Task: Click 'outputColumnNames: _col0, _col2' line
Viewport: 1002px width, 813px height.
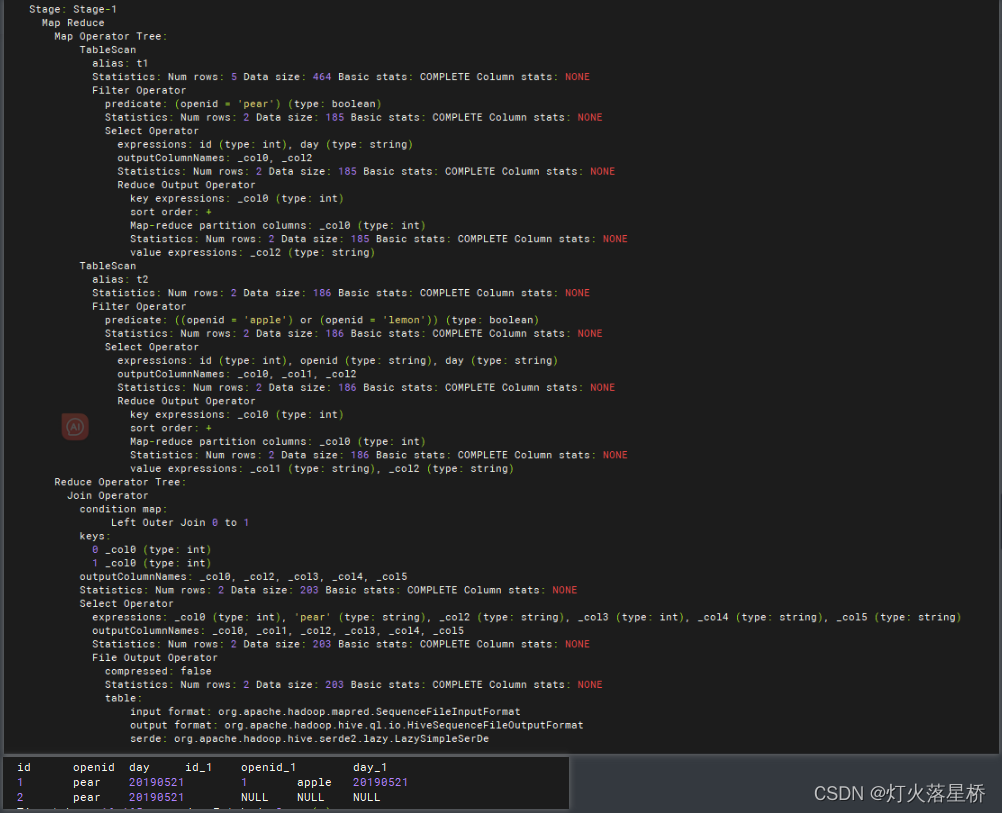Action: pyautogui.click(x=215, y=158)
